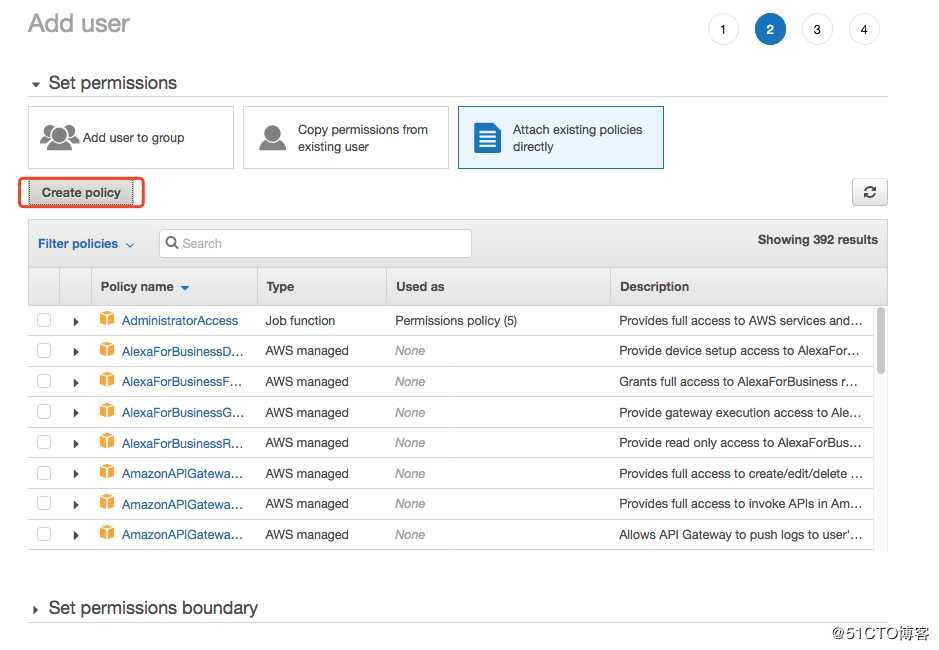Screen dimensions: 939x650
Task: Open the Filter policies dropdown
Action: tap(86, 244)
